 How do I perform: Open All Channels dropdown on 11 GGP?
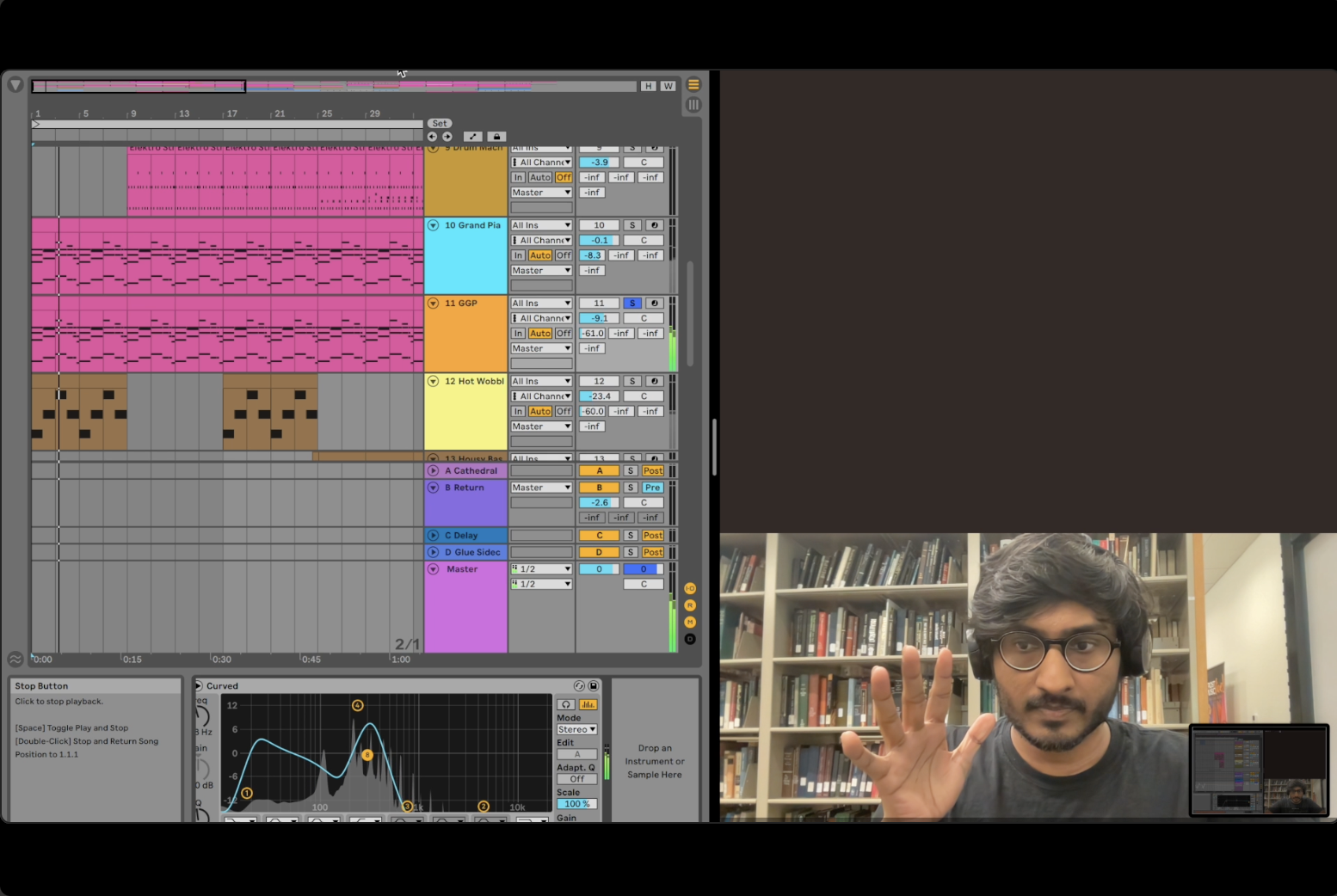pyautogui.click(x=541, y=318)
